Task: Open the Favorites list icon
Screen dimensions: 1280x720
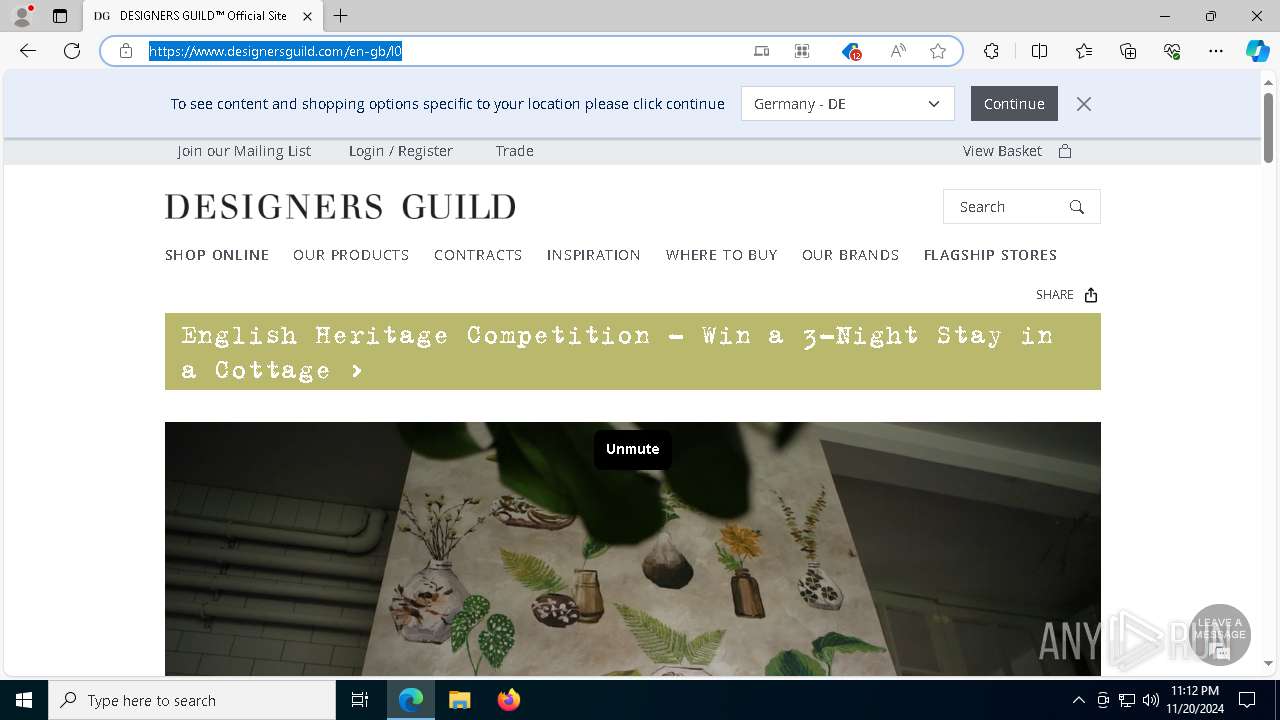Action: pyautogui.click(x=1084, y=51)
